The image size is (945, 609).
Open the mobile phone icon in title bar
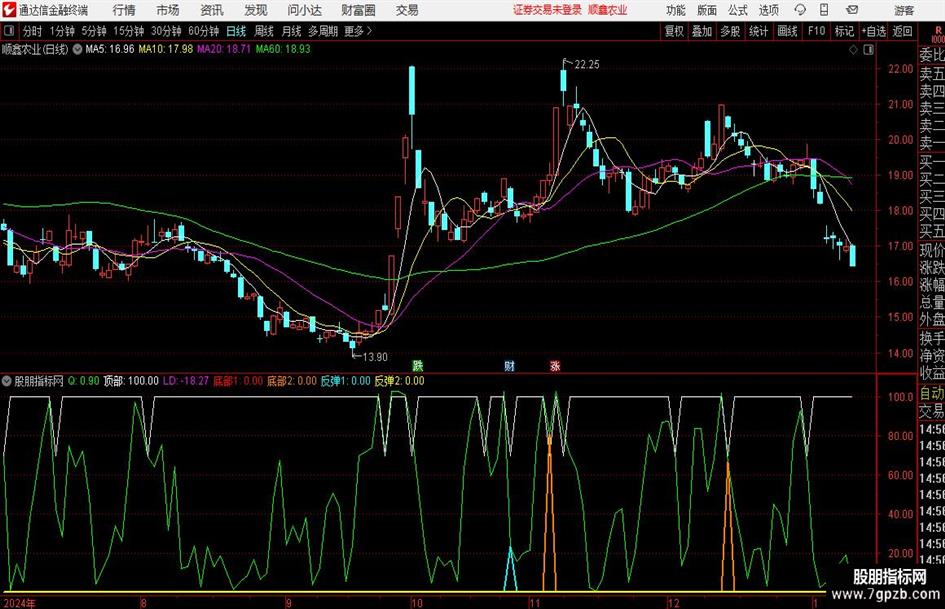[824, 10]
